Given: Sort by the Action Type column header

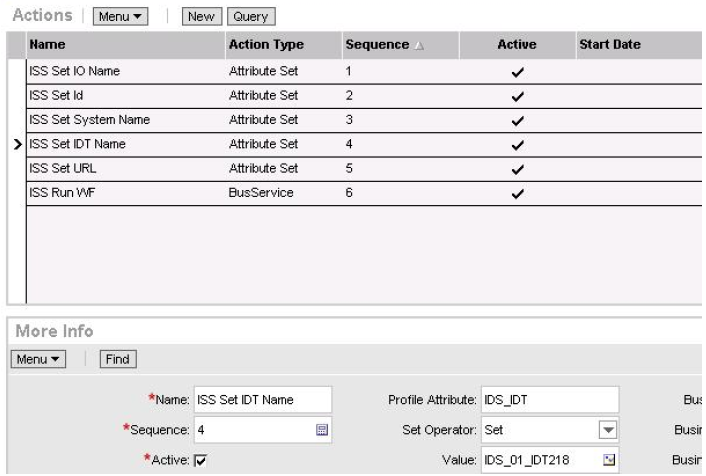Looking at the screenshot, I should pos(263,46).
